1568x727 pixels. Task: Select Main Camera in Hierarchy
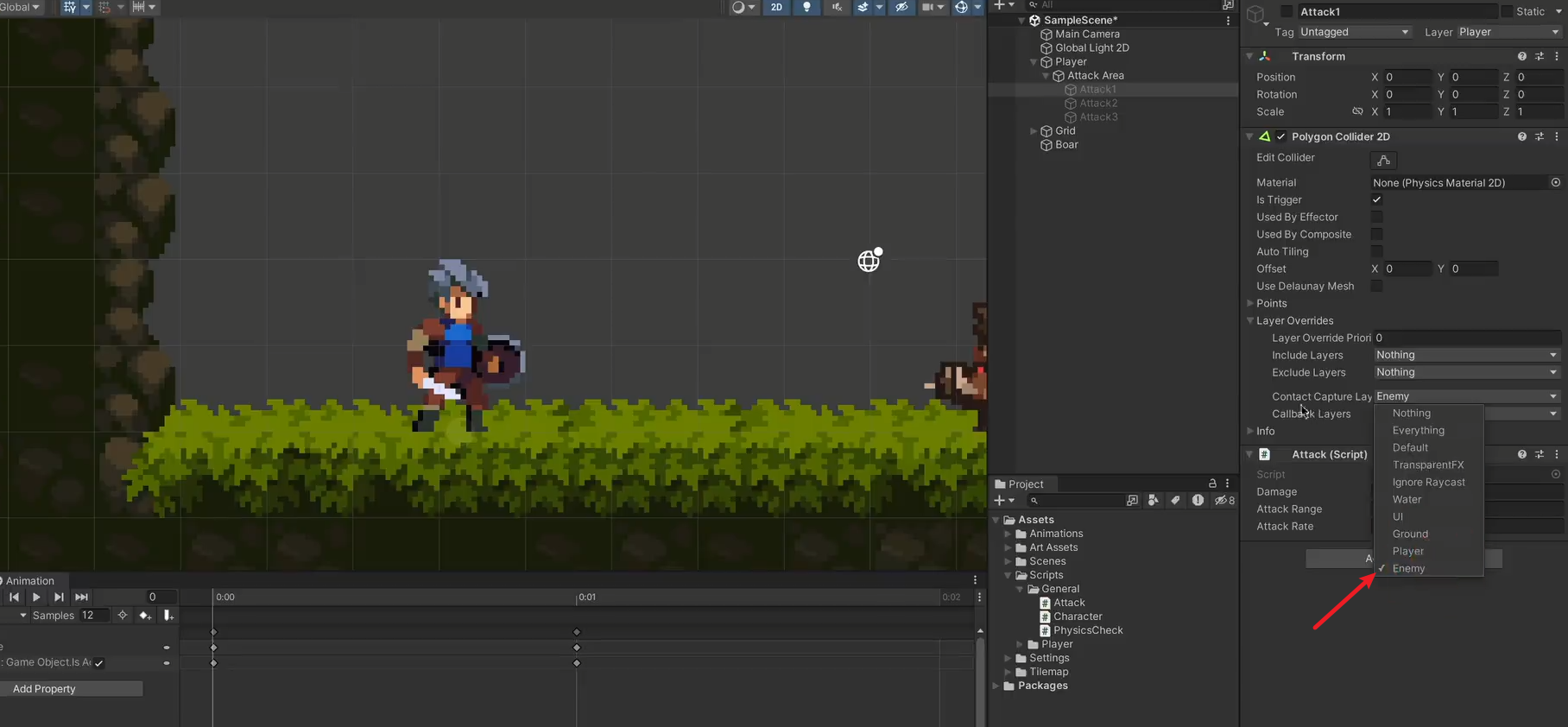point(1087,35)
